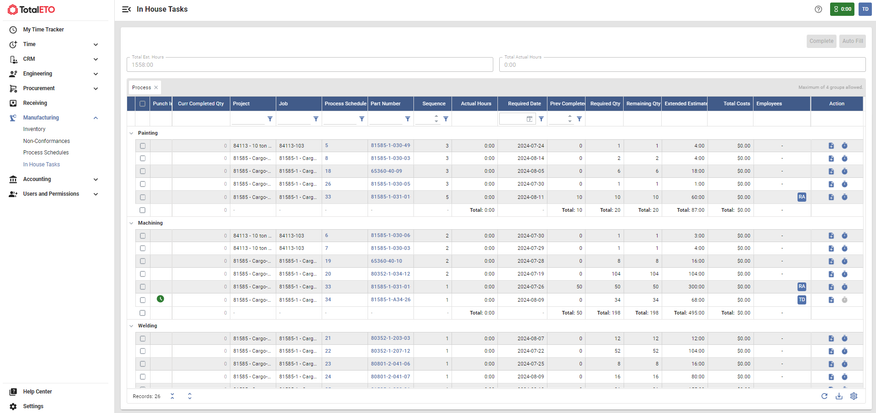Open part number link 65360-40-10

coord(387,261)
